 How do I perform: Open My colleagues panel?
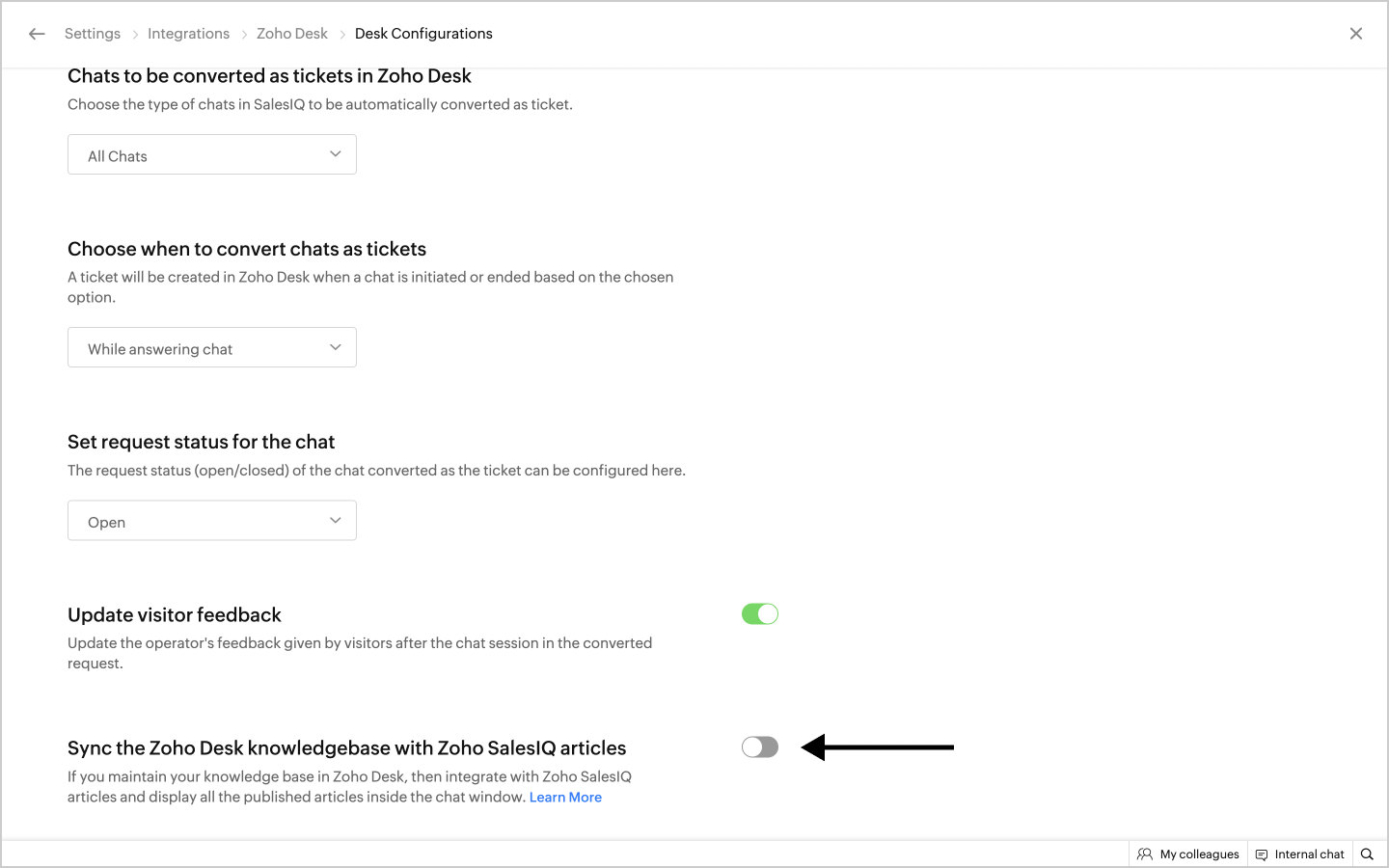(x=1199, y=854)
